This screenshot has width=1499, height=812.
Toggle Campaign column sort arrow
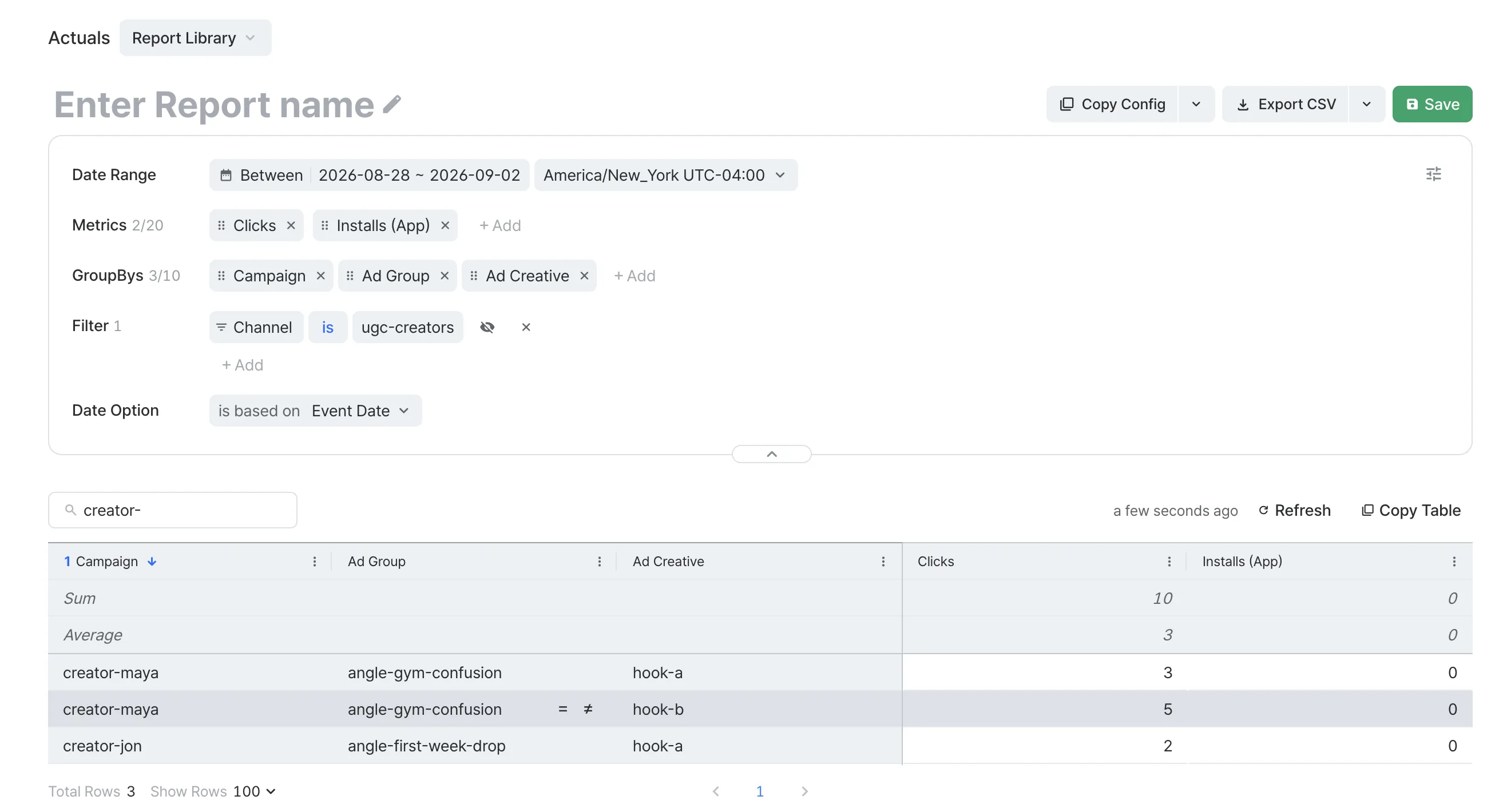coord(152,562)
